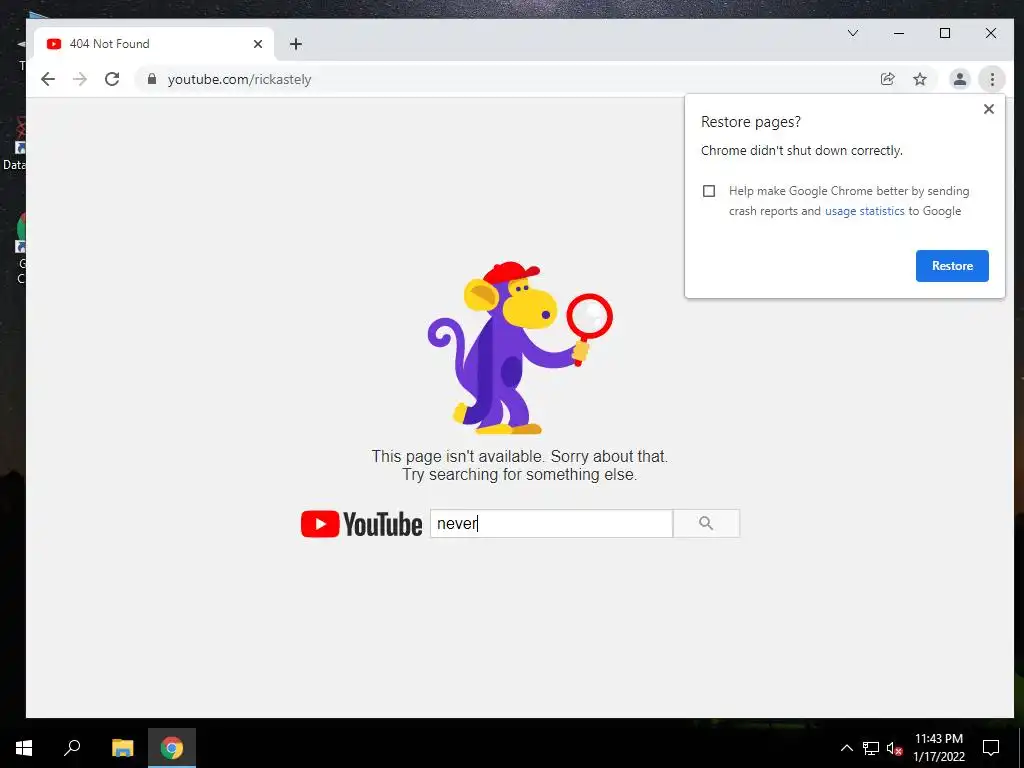
Task: Open the Windows Start menu
Action: [24, 748]
